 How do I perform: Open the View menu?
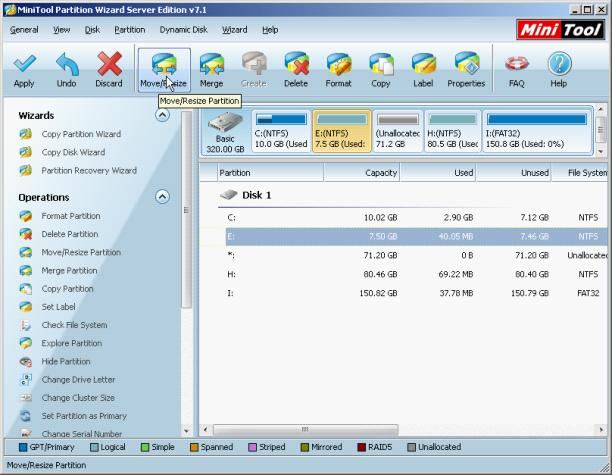coord(62,30)
